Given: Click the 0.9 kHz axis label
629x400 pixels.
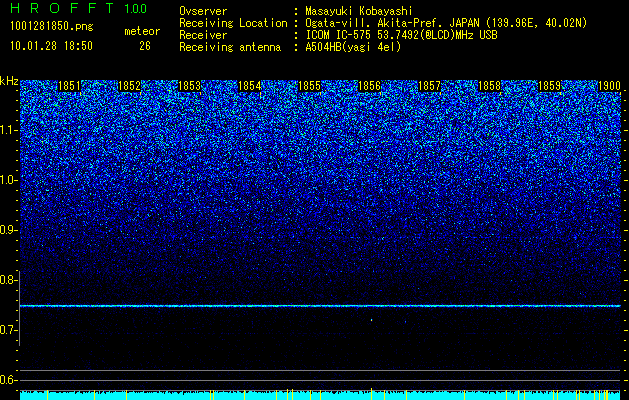Looking at the screenshot, I should tap(8, 230).
